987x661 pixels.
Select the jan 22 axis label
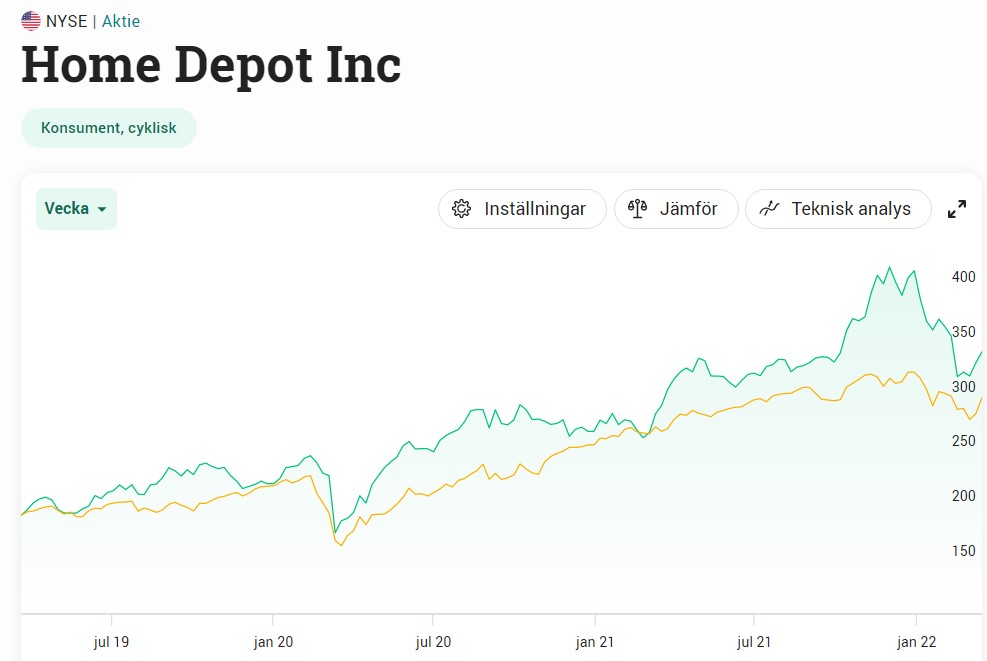[x=916, y=641]
